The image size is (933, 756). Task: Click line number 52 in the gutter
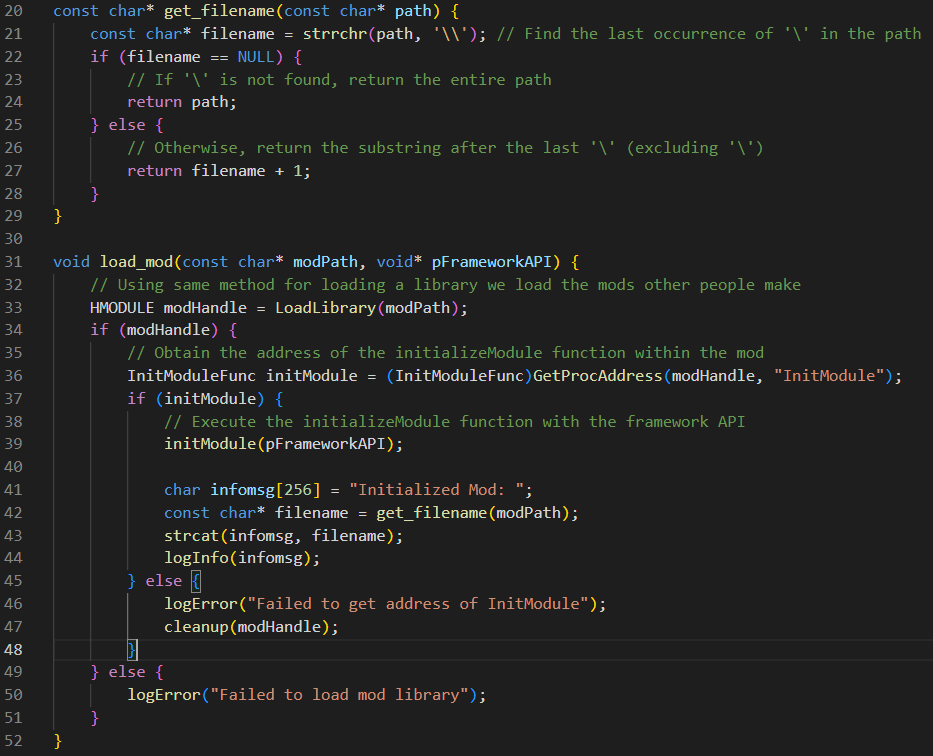(13, 741)
